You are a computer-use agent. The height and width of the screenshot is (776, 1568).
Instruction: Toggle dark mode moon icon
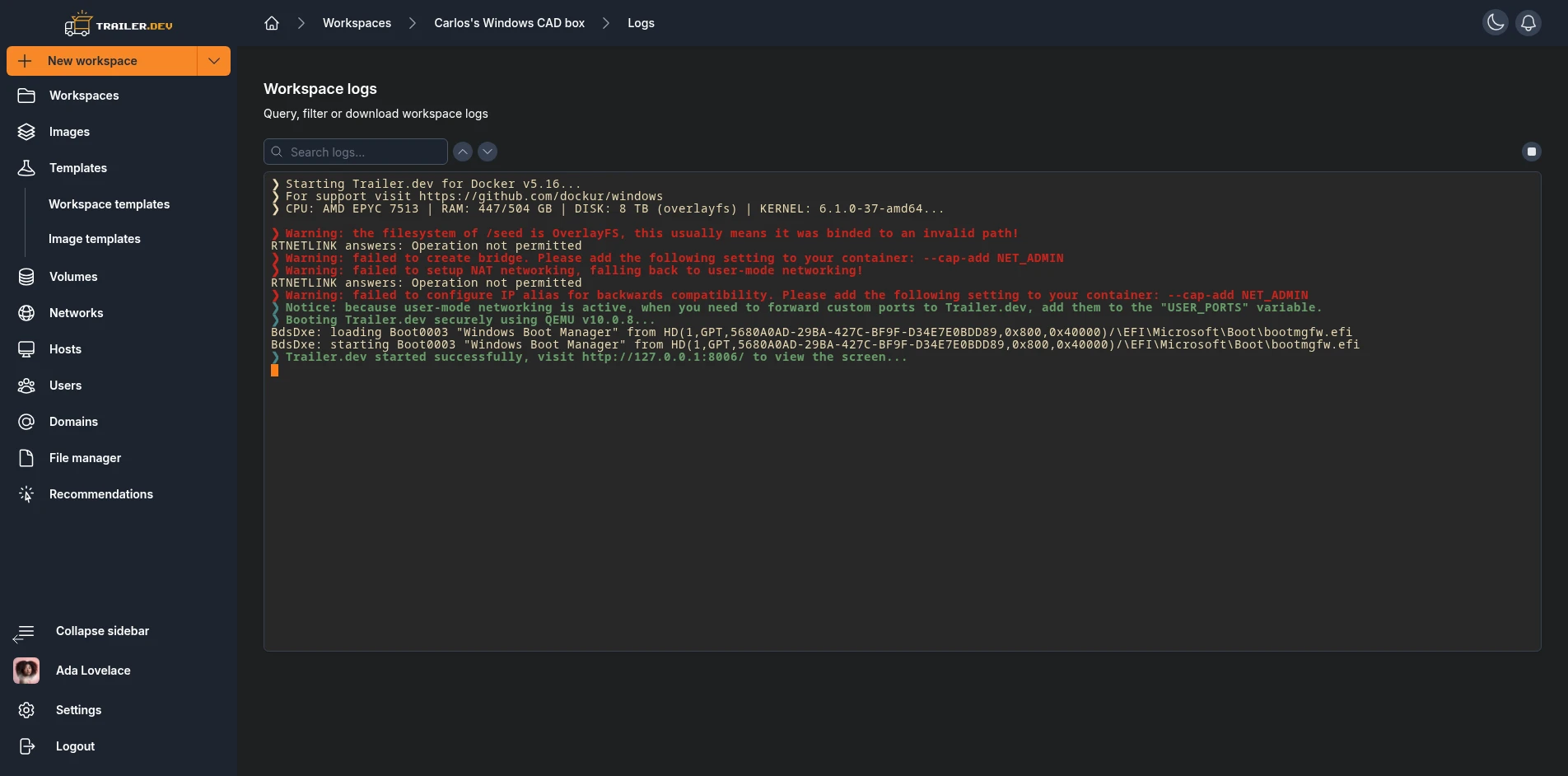pyautogui.click(x=1496, y=23)
